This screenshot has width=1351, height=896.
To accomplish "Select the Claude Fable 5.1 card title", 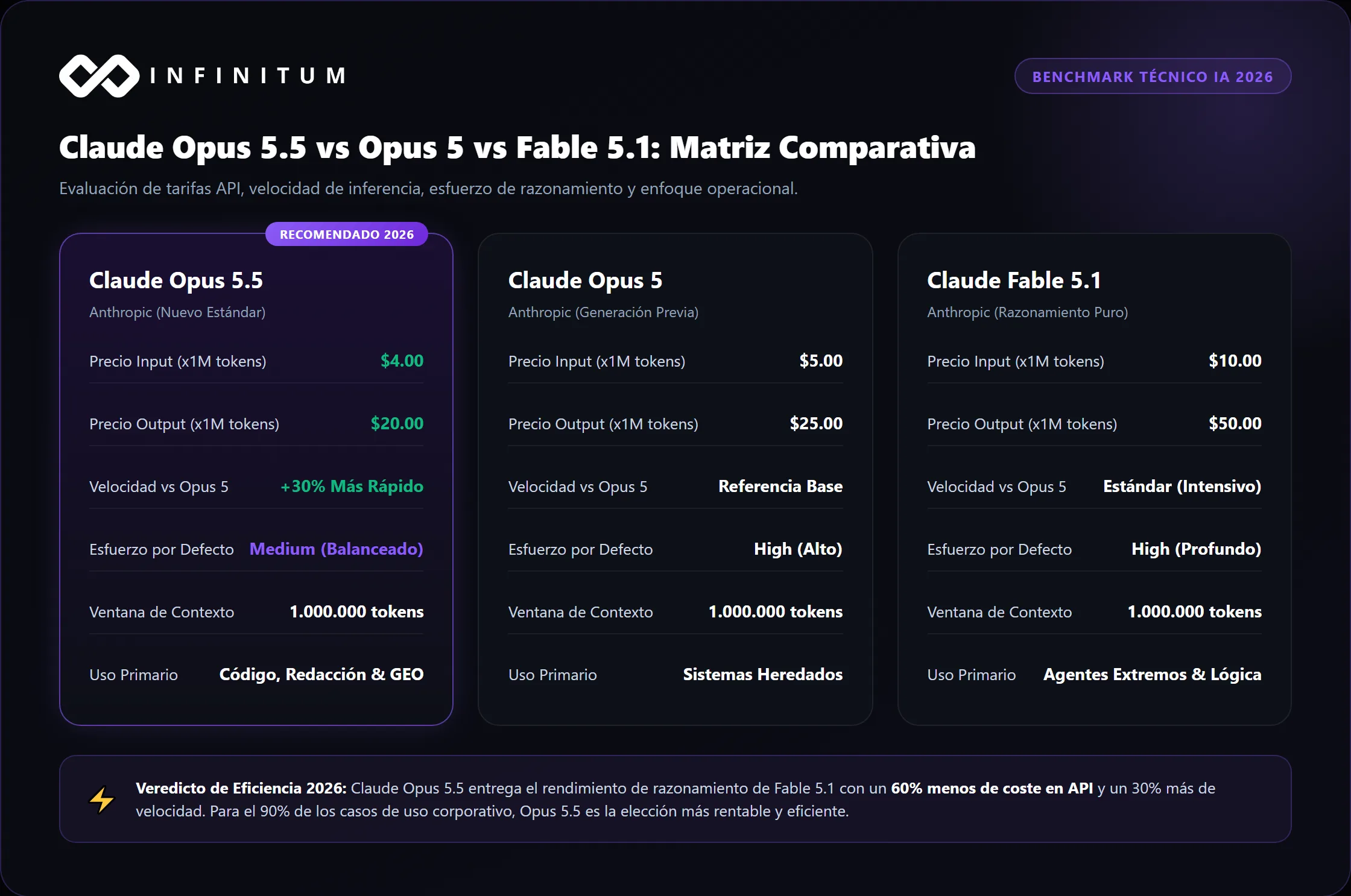I will pos(1014,280).
